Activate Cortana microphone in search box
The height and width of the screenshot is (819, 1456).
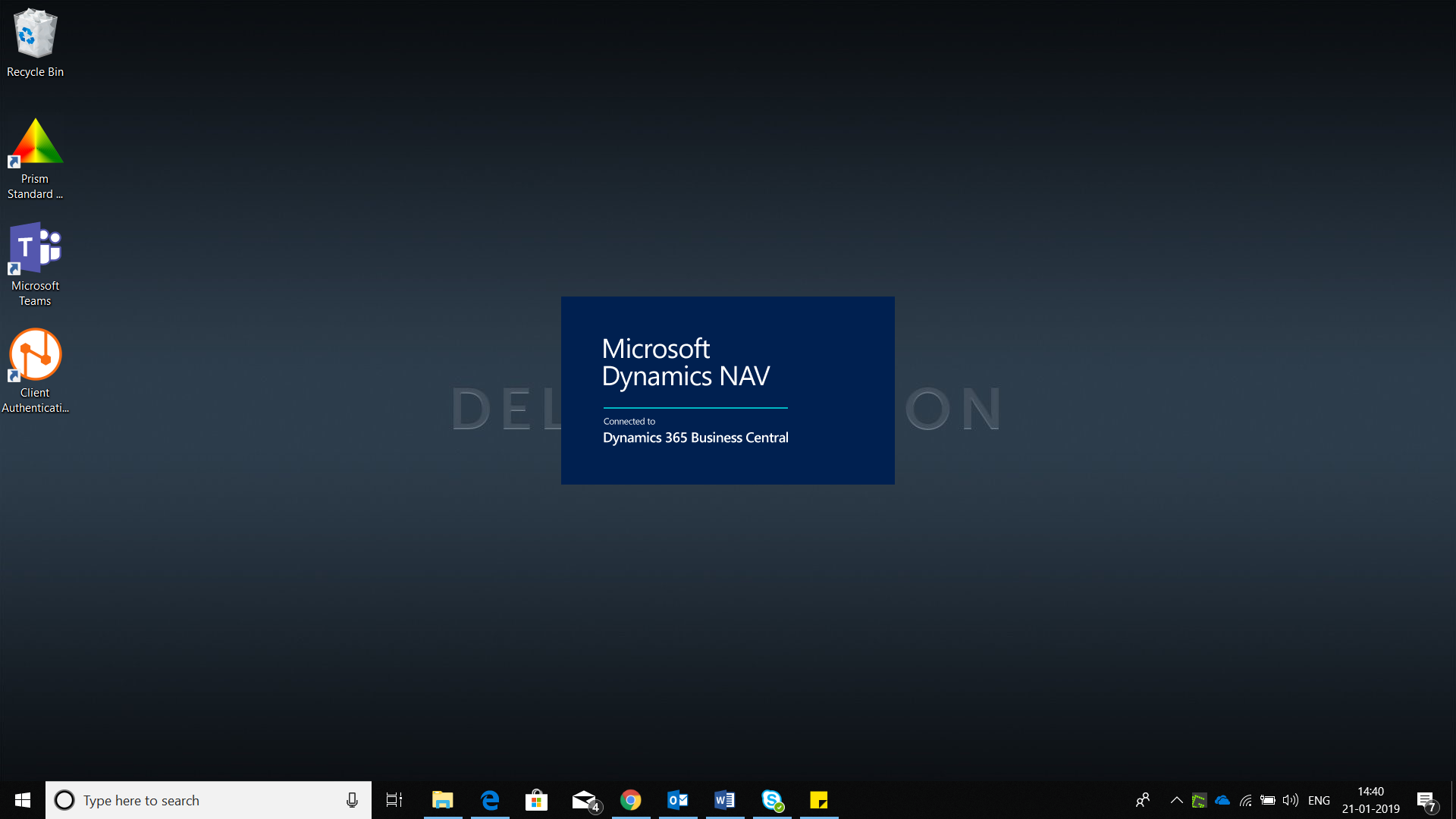tap(352, 800)
